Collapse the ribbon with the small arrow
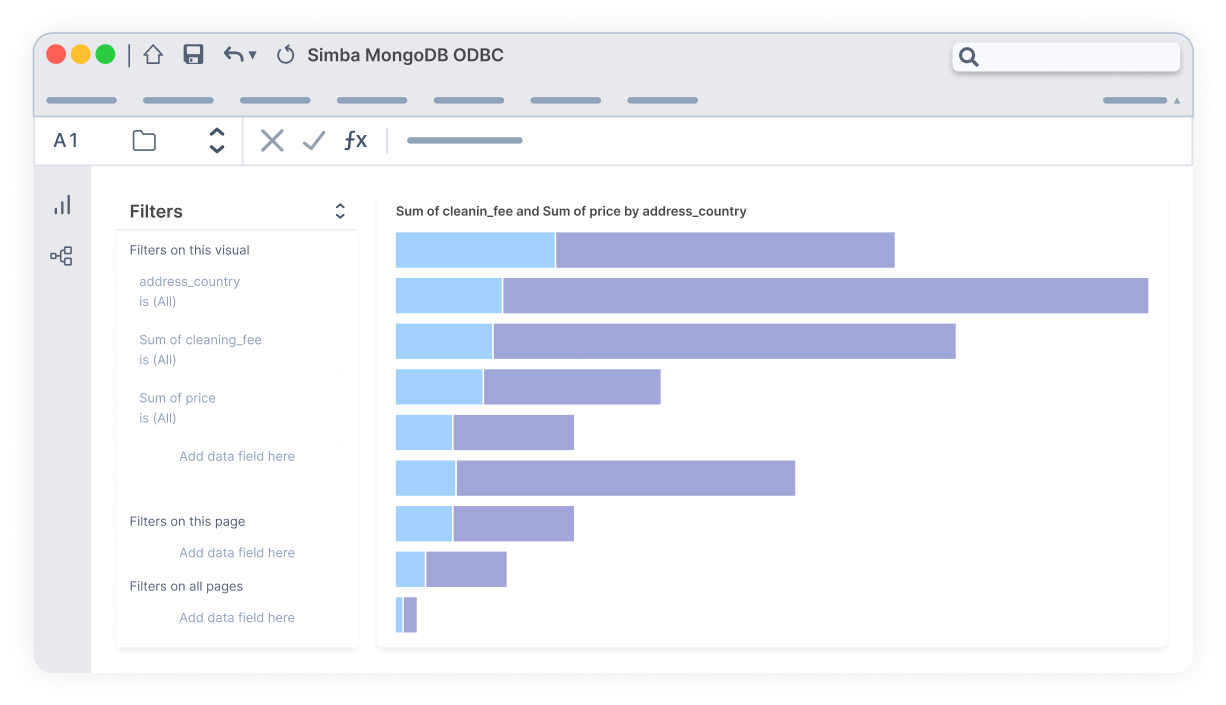Image resolution: width=1226 pixels, height=705 pixels. pos(1176,101)
